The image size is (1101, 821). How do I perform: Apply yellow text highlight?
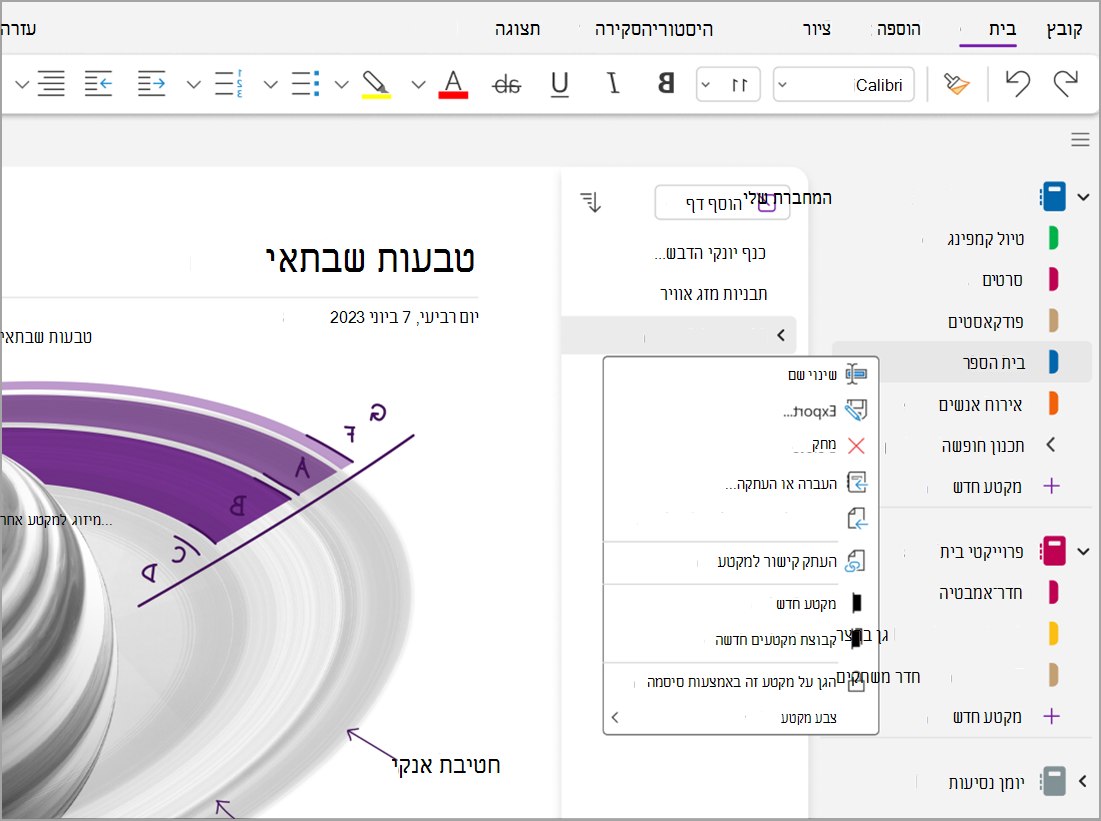pos(376,84)
